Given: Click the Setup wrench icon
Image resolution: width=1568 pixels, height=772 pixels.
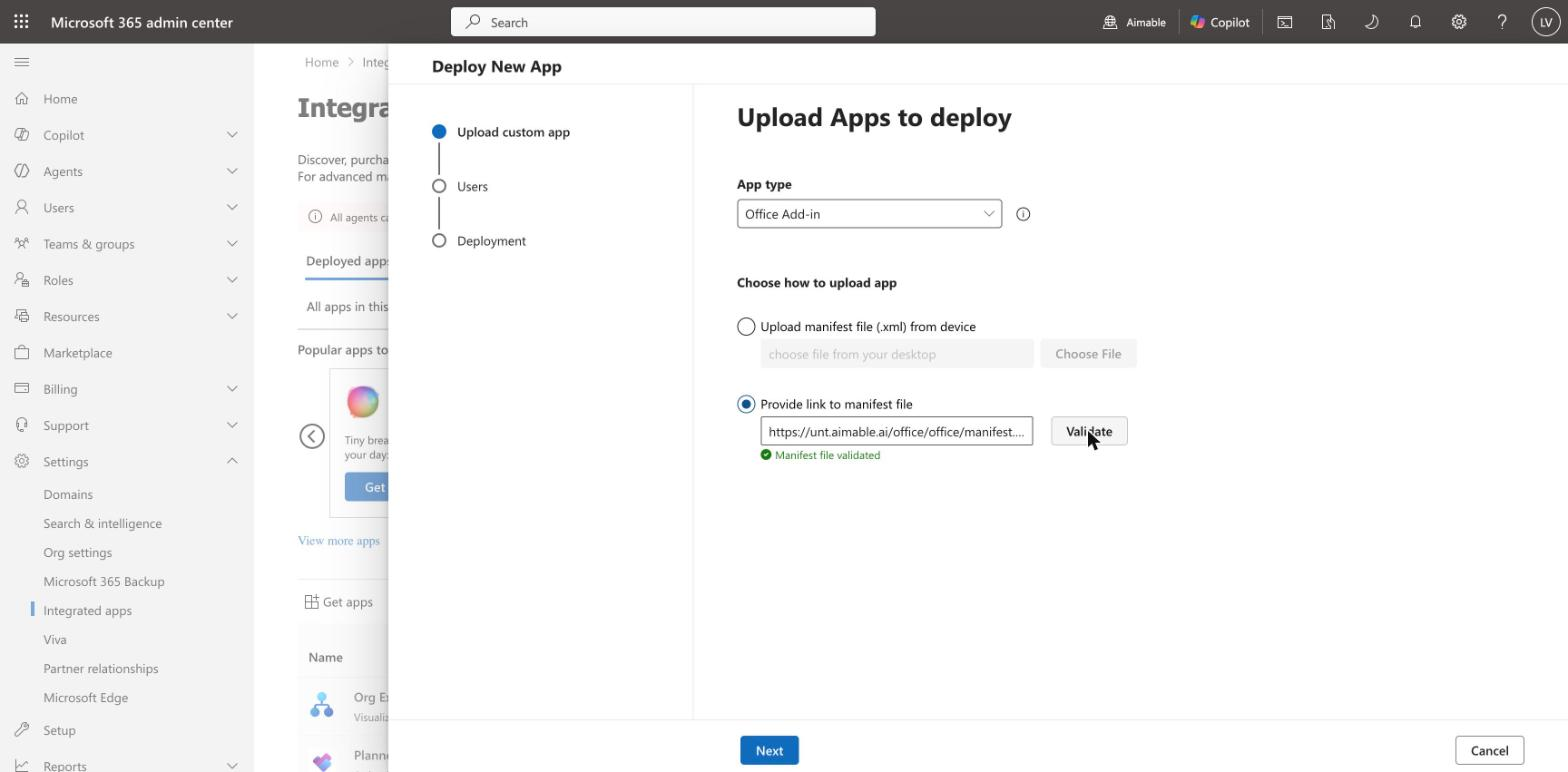Looking at the screenshot, I should point(22,730).
